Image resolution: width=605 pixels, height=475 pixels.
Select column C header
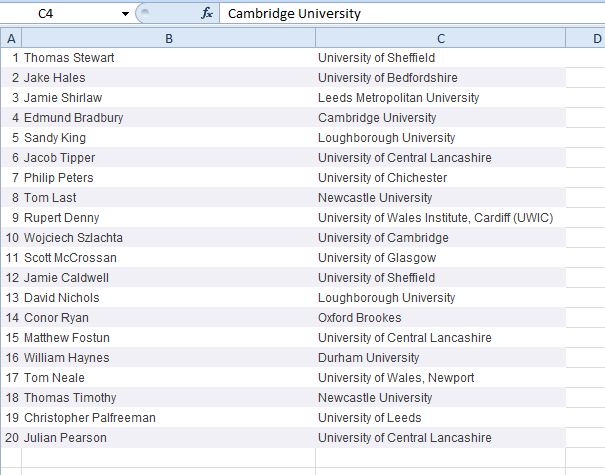pos(441,39)
